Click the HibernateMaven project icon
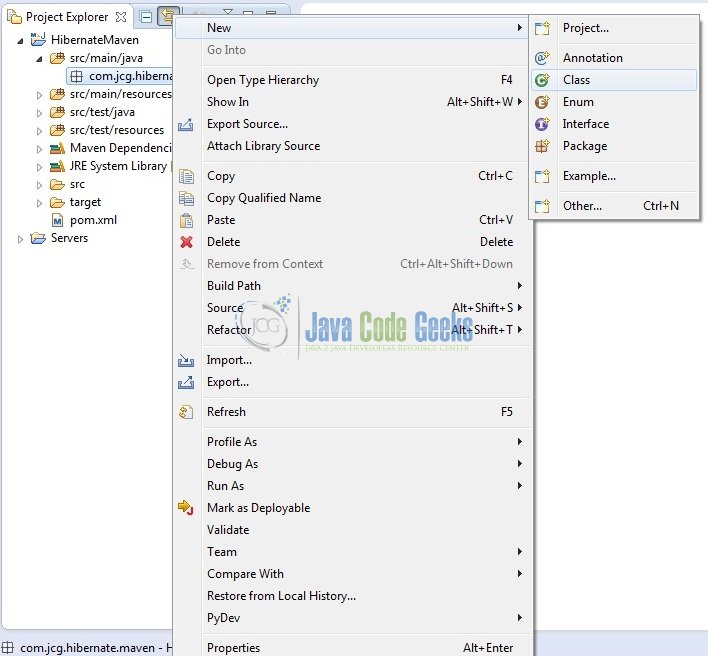Image resolution: width=708 pixels, height=656 pixels. click(38, 39)
